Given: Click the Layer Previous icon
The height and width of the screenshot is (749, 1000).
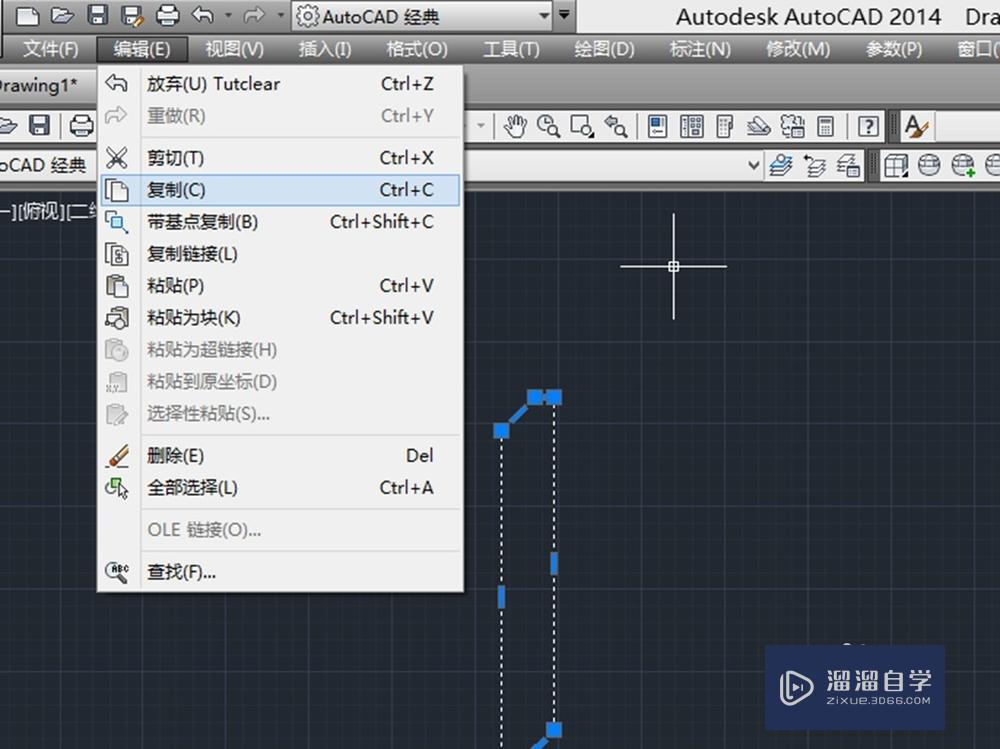Looking at the screenshot, I should click(814, 167).
